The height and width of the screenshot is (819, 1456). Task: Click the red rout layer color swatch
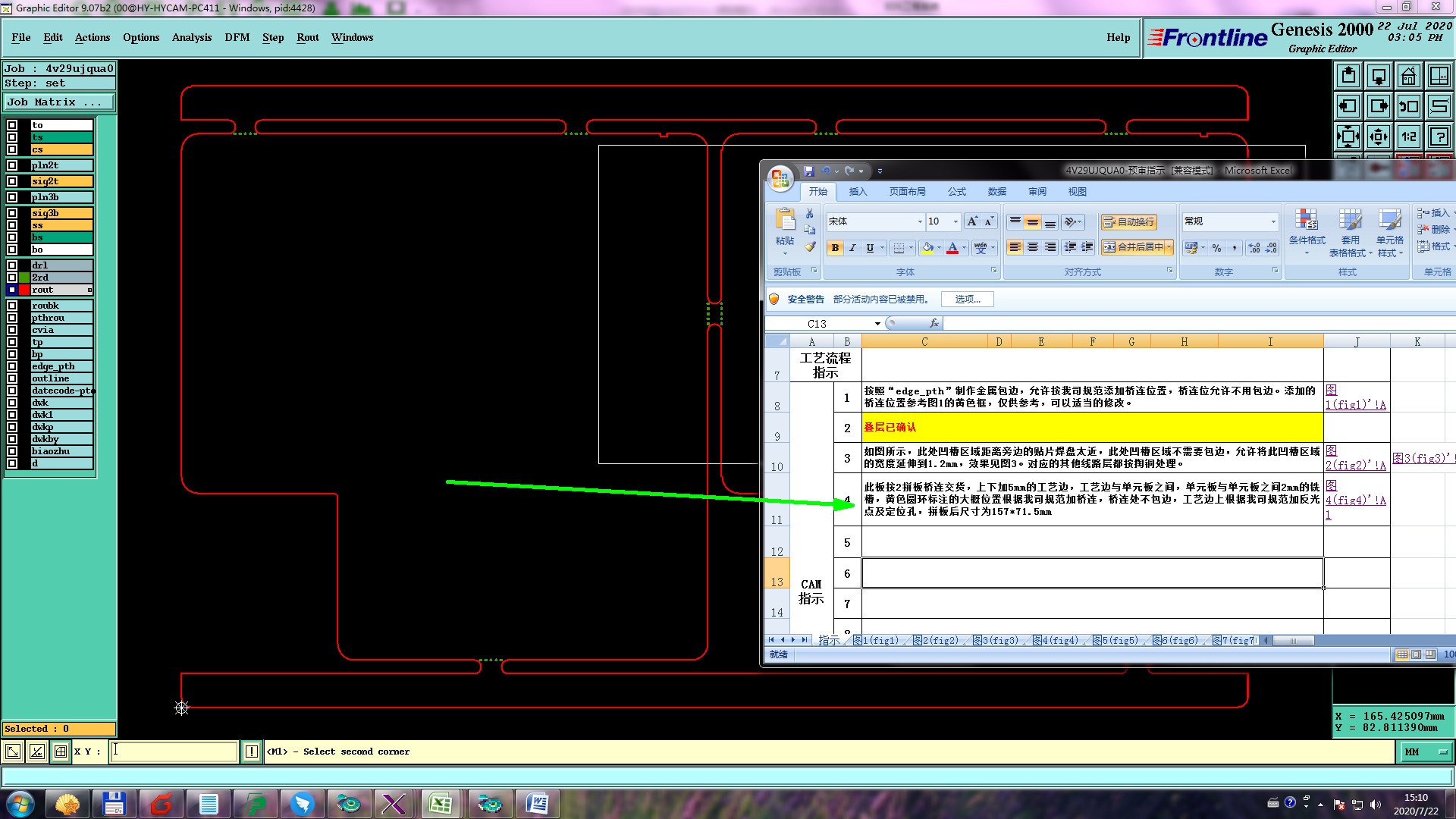pyautogui.click(x=24, y=290)
